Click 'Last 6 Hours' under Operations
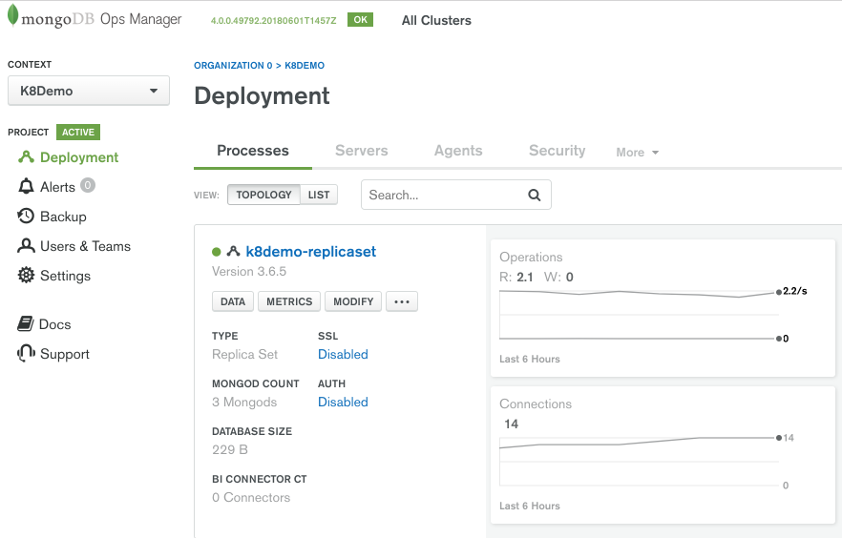This screenshot has width=842, height=538. coord(529,359)
